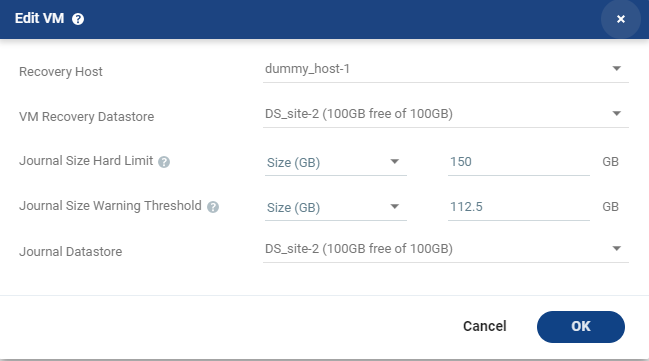Confirm changes with the OK button
Image resolution: width=649 pixels, height=361 pixels.
[581, 327]
